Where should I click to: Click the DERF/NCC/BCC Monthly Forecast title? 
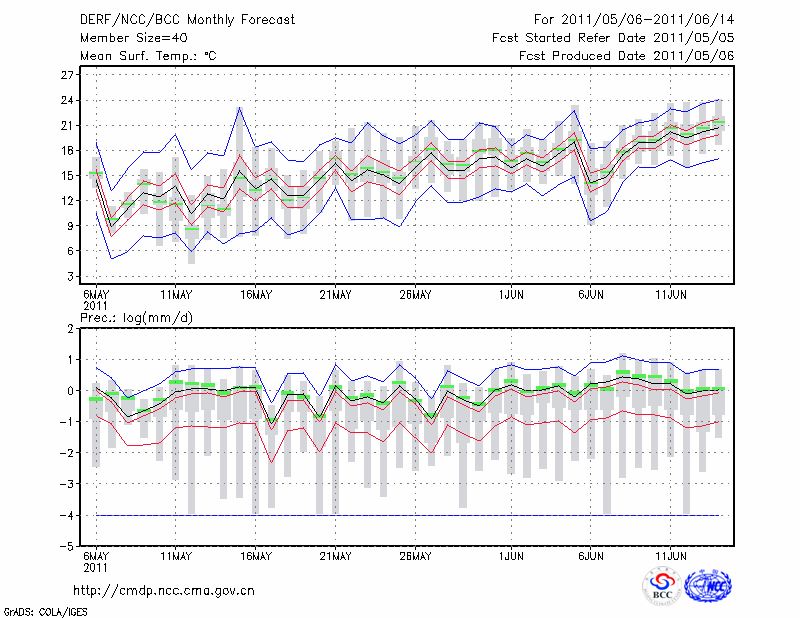coord(185,20)
